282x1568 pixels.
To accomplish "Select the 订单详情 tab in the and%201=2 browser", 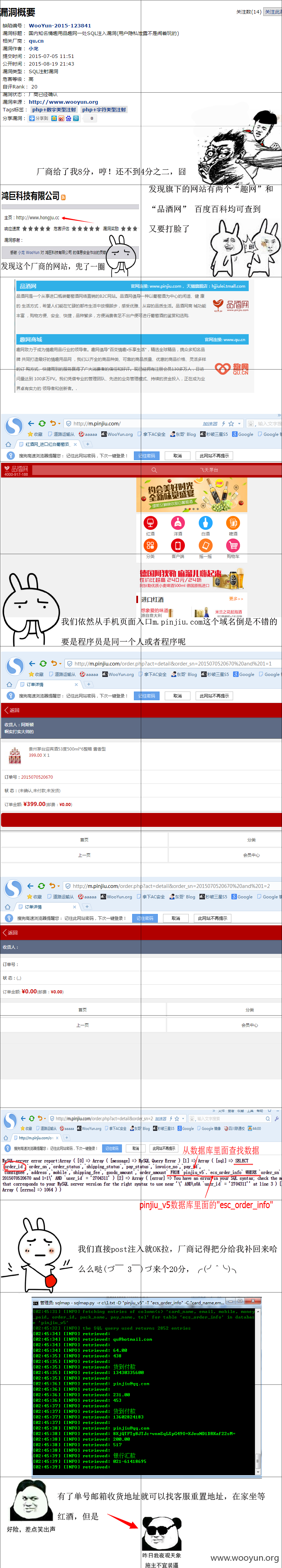I will [46, 906].
